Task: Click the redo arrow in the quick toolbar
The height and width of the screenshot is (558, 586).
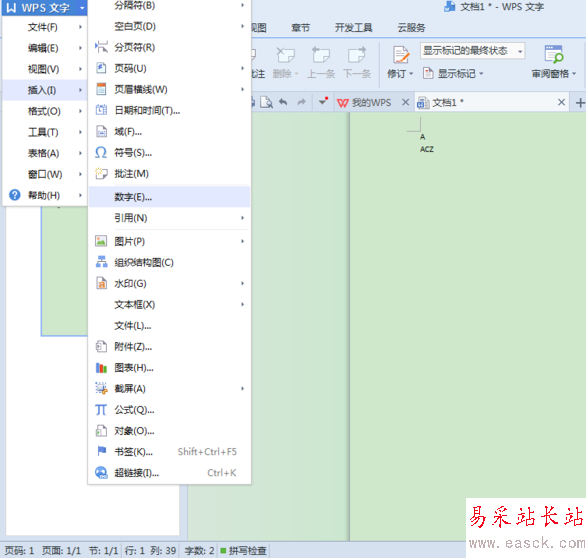Action: (x=301, y=102)
